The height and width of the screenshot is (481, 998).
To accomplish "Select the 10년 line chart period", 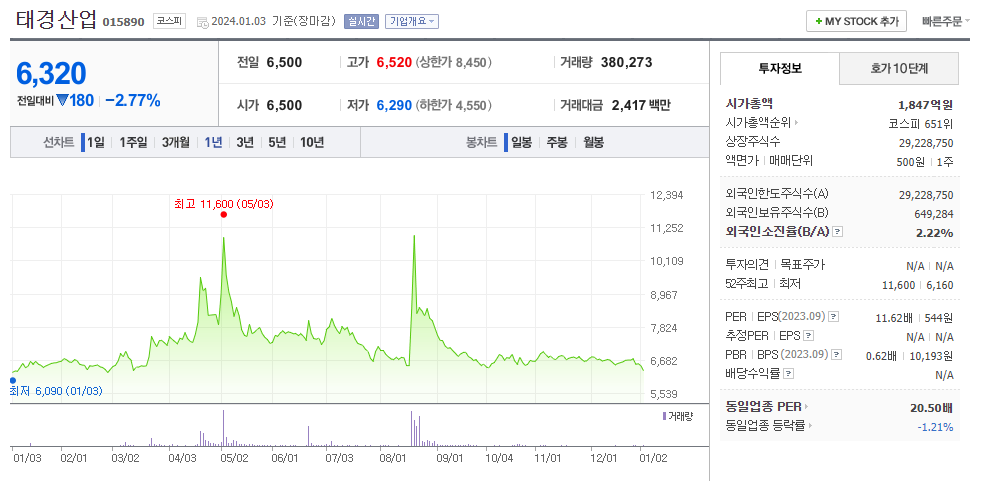I will click(312, 143).
